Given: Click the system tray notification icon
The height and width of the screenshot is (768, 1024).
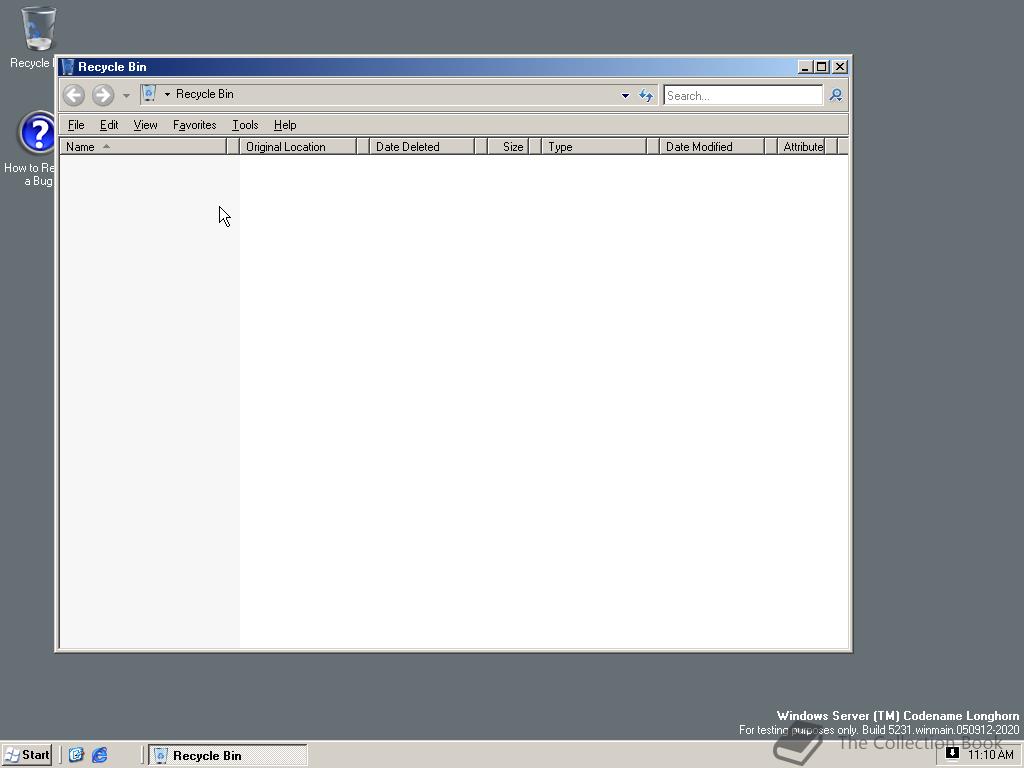Looking at the screenshot, I should (952, 753).
